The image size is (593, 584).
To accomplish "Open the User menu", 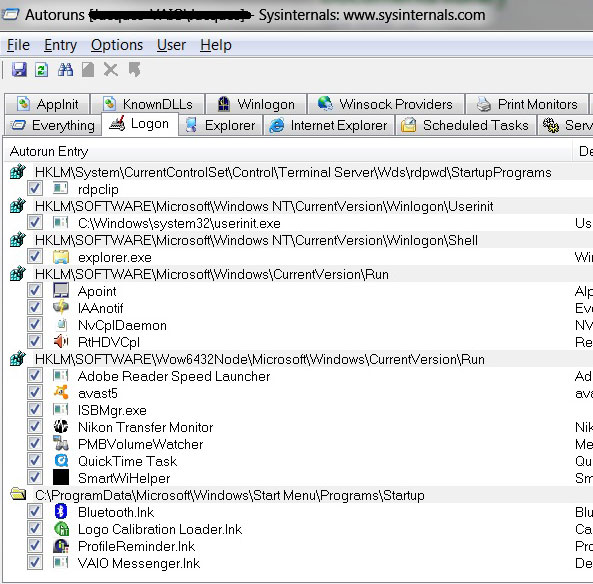I will [x=171, y=45].
